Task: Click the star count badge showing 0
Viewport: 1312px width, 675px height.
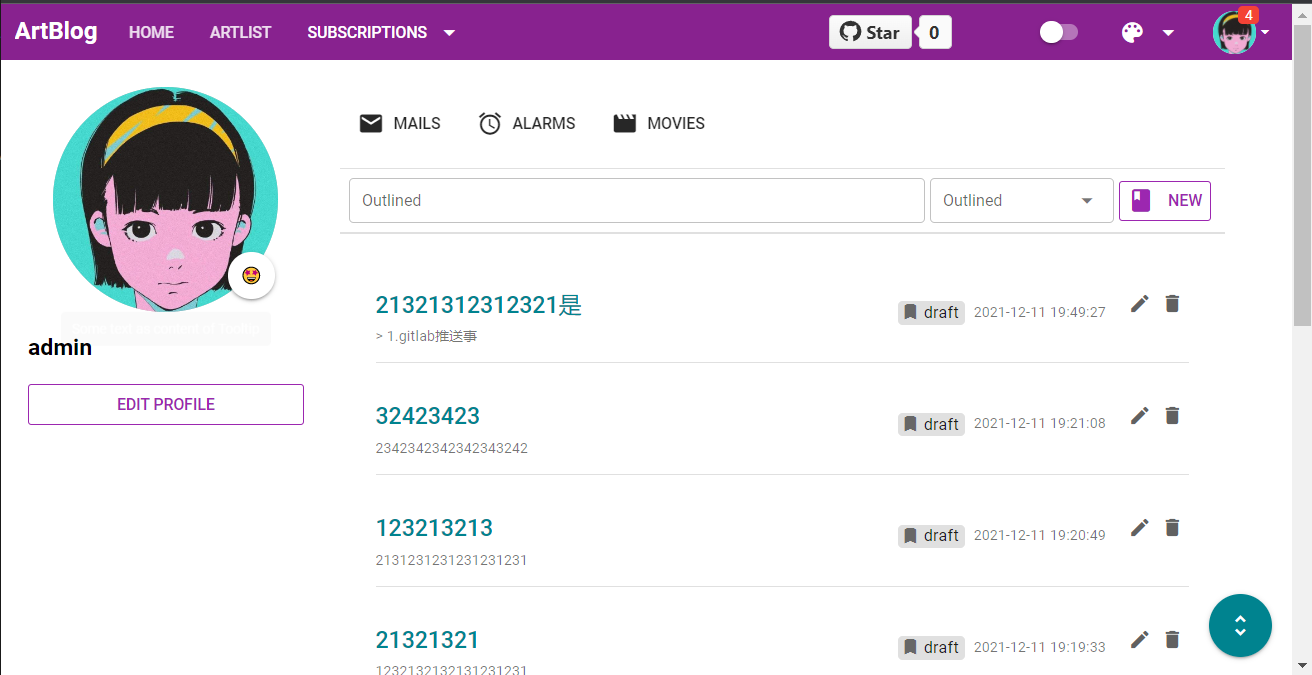Action: (x=934, y=32)
